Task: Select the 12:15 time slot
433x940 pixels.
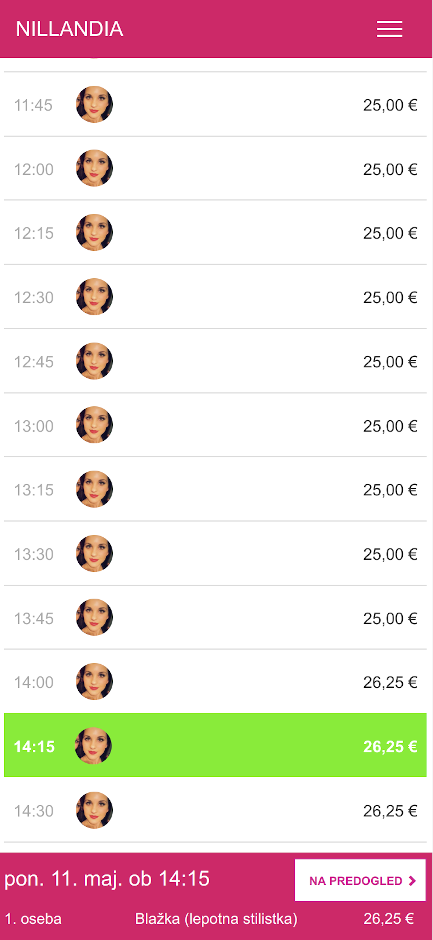Action: pyautogui.click(x=215, y=233)
